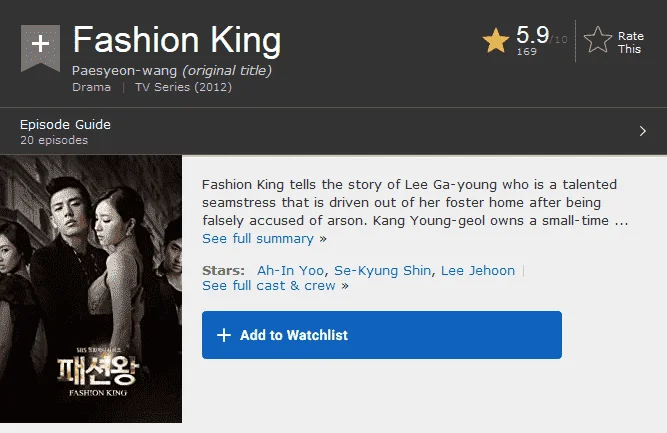Viewport: 667px width, 433px height.
Task: Click the Fashion King title heading
Action: click(x=177, y=40)
